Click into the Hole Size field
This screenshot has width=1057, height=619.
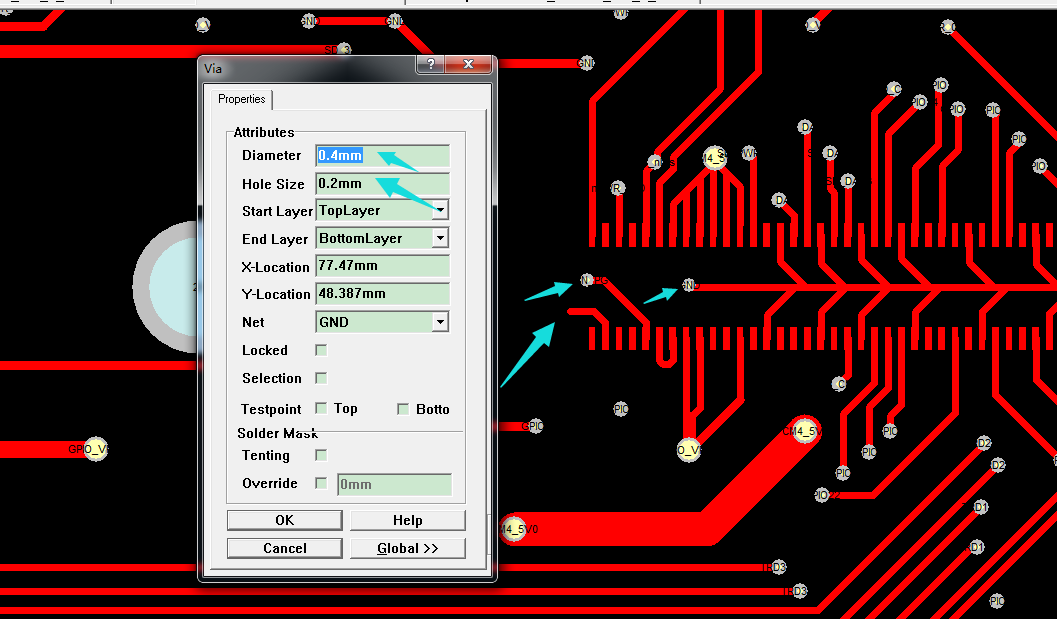pyautogui.click(x=382, y=184)
